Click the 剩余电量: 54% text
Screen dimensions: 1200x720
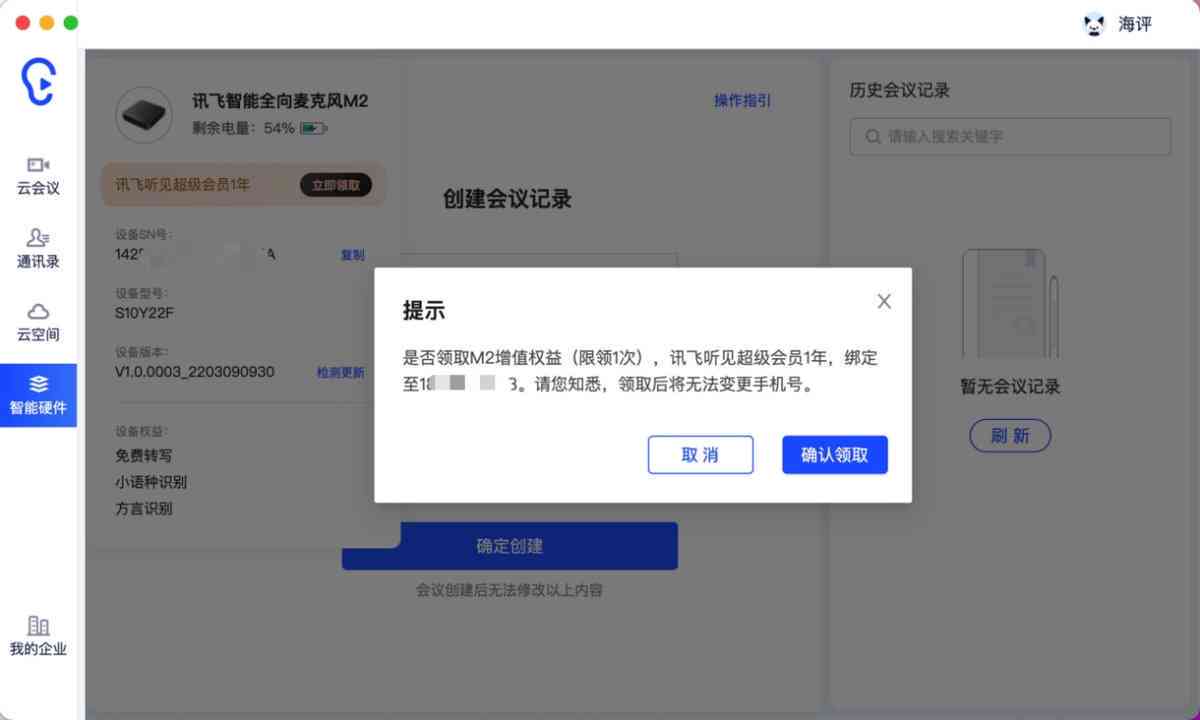pyautogui.click(x=243, y=128)
